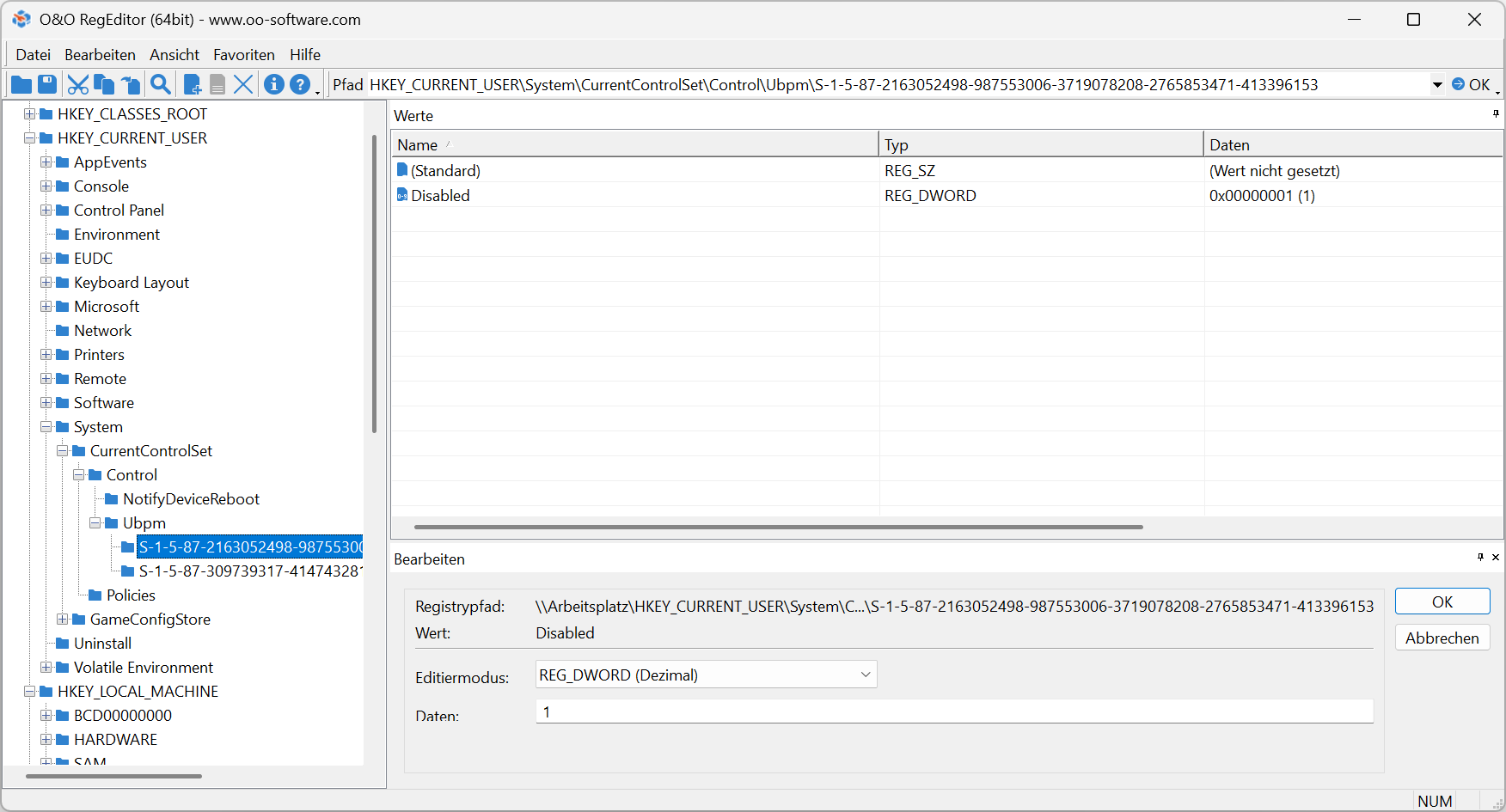Click the scissors cut icon
Image resolution: width=1506 pixels, height=812 pixels.
click(78, 84)
